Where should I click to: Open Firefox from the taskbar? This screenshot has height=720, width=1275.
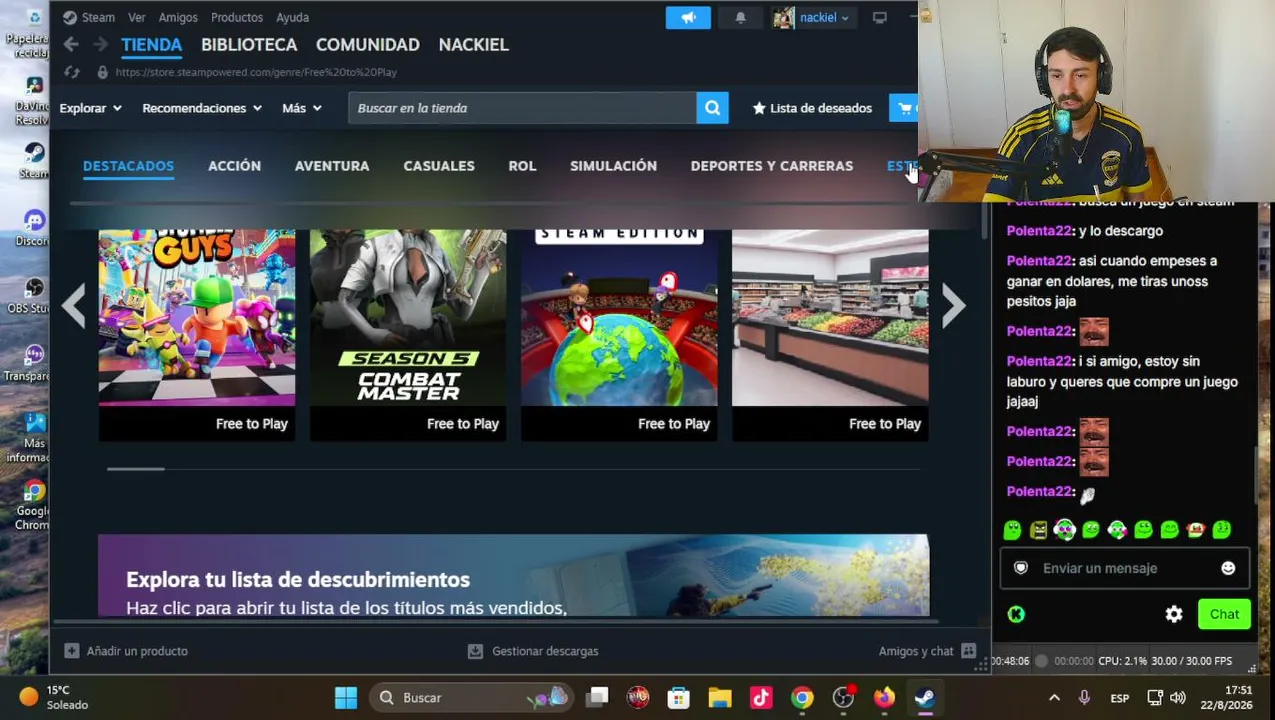pyautogui.click(x=884, y=698)
